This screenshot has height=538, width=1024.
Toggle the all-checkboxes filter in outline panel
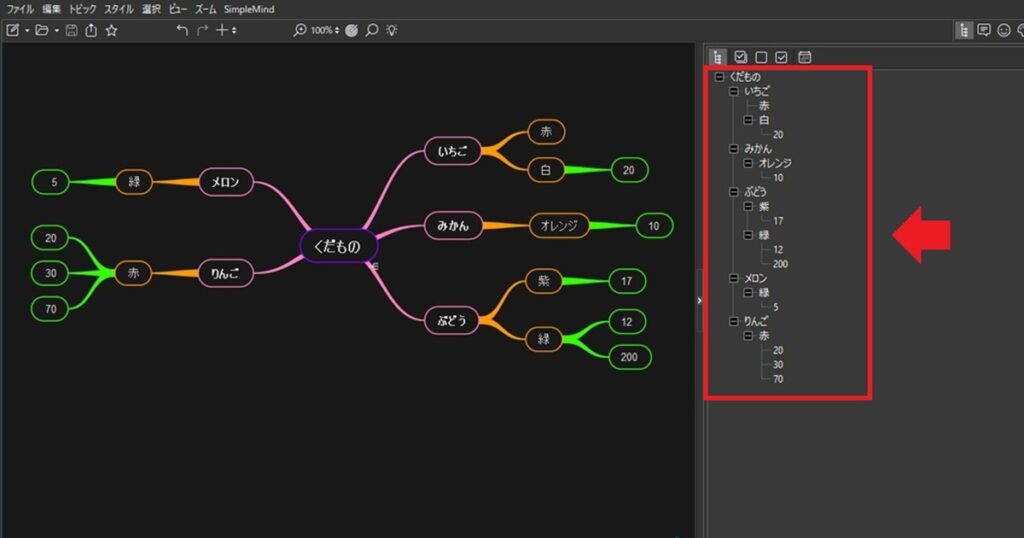[x=740, y=57]
